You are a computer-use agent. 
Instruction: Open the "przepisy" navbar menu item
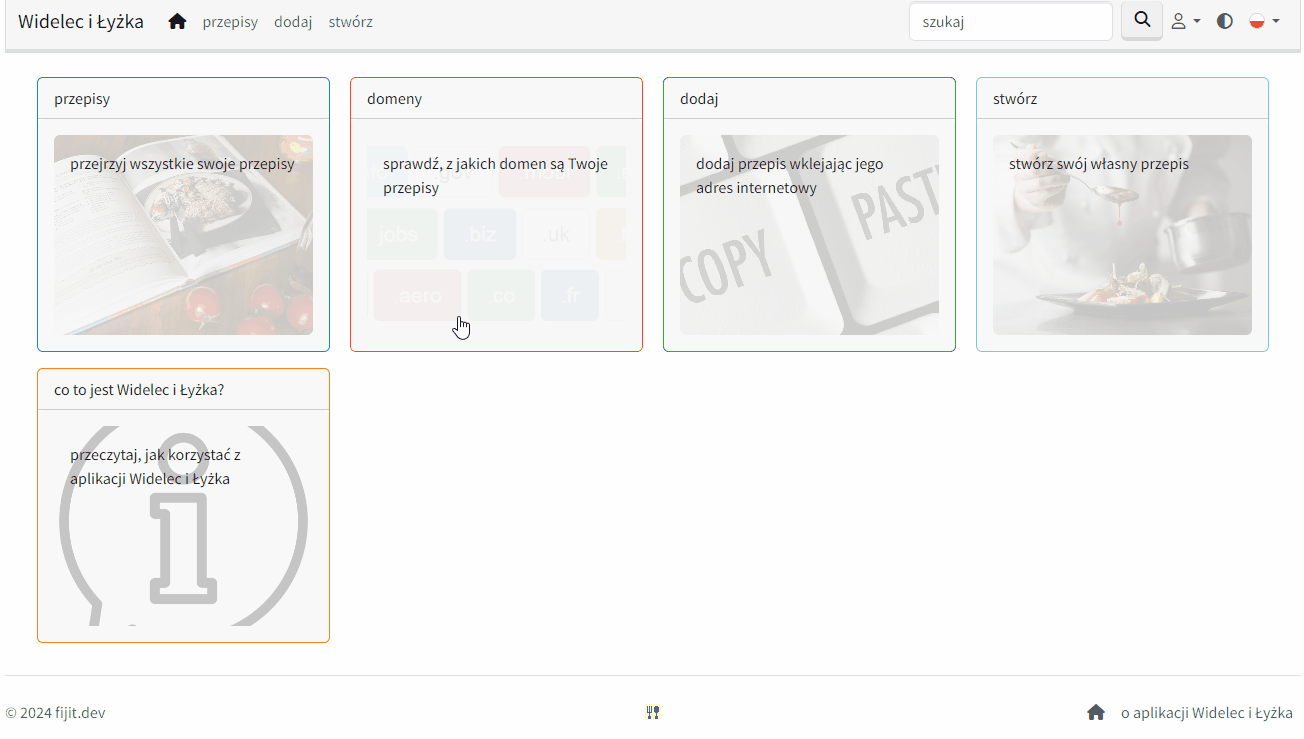(230, 21)
